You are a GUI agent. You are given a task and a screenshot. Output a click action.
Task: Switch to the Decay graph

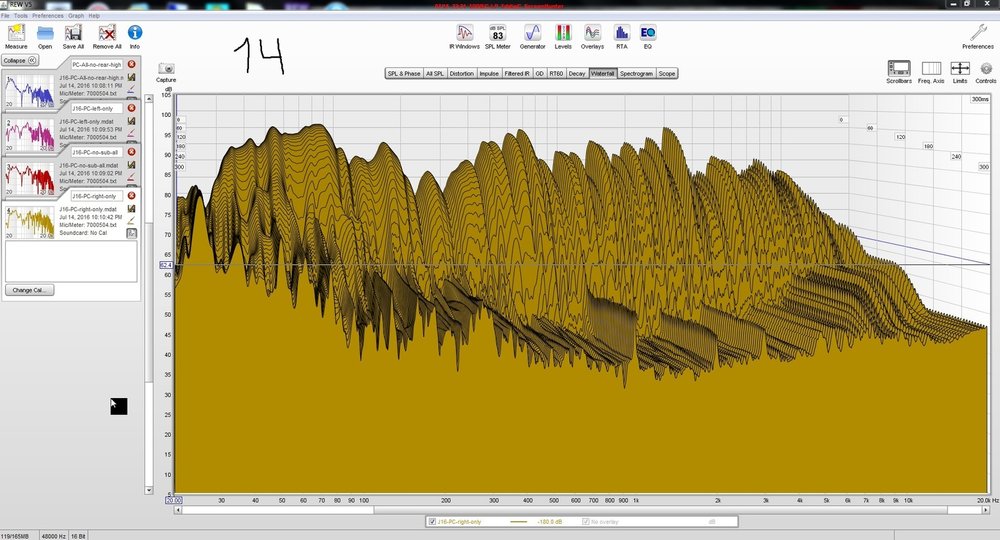(577, 73)
